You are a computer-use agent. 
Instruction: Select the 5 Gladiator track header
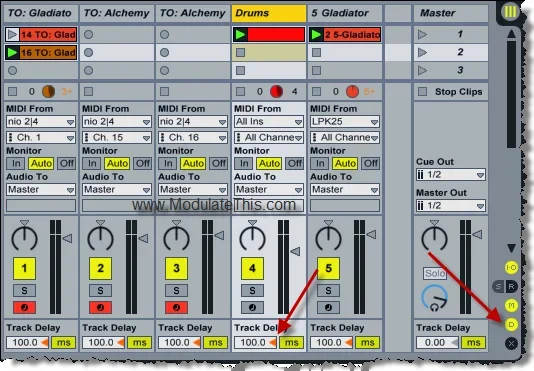click(345, 13)
